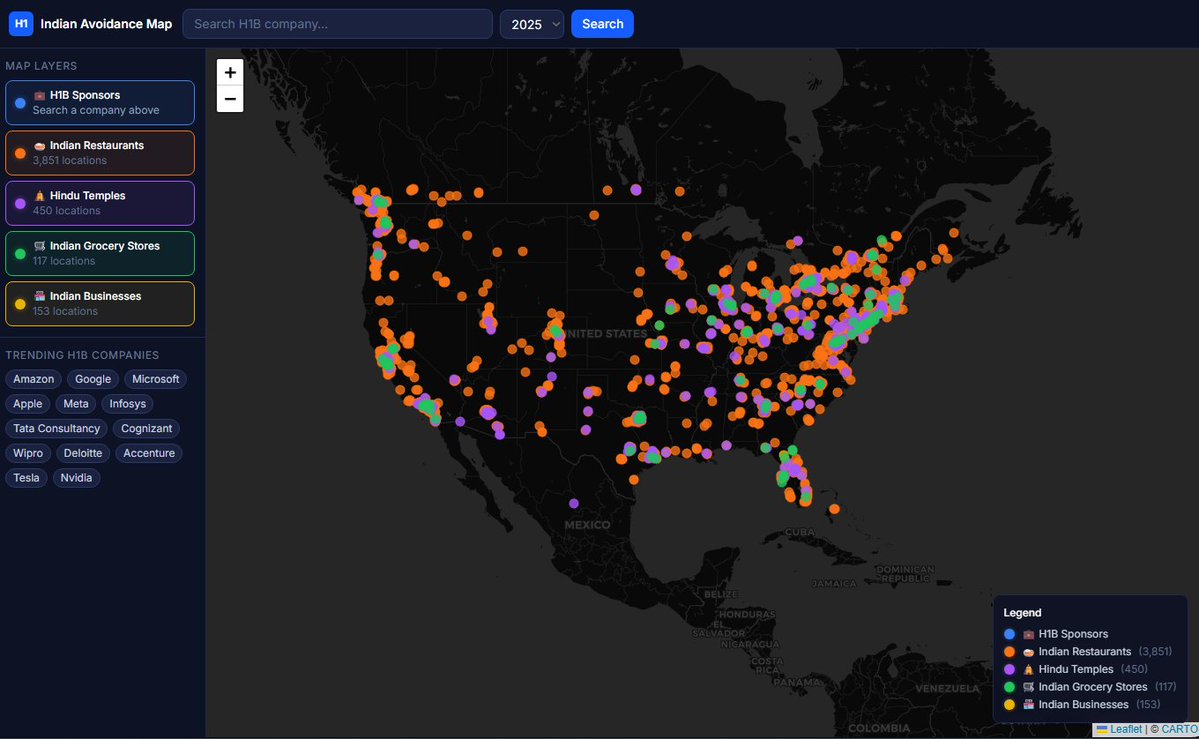This screenshot has height=739, width=1199.
Task: Click the briefcase icon in the Legend
Action: tap(1028, 634)
